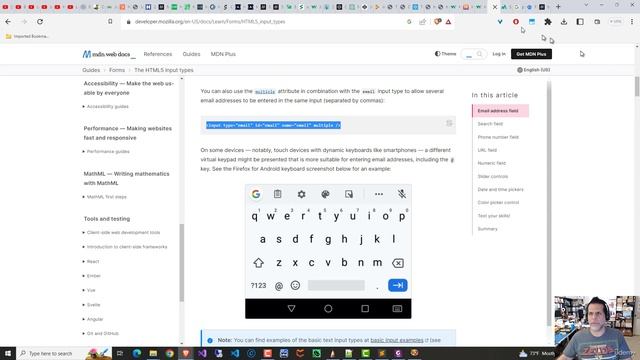Viewport: 640px width, 360px height.
Task: Jump to URL field section
Action: click(x=487, y=150)
